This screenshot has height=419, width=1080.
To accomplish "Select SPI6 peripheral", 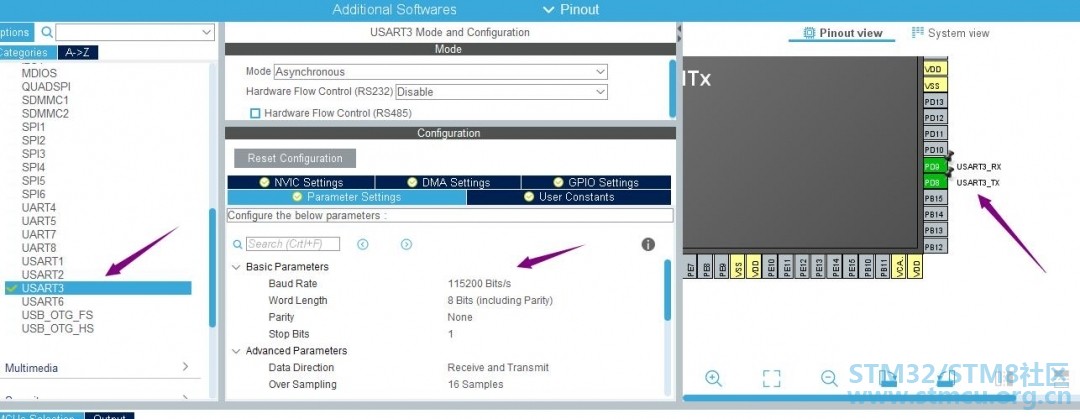I will click(x=33, y=194).
